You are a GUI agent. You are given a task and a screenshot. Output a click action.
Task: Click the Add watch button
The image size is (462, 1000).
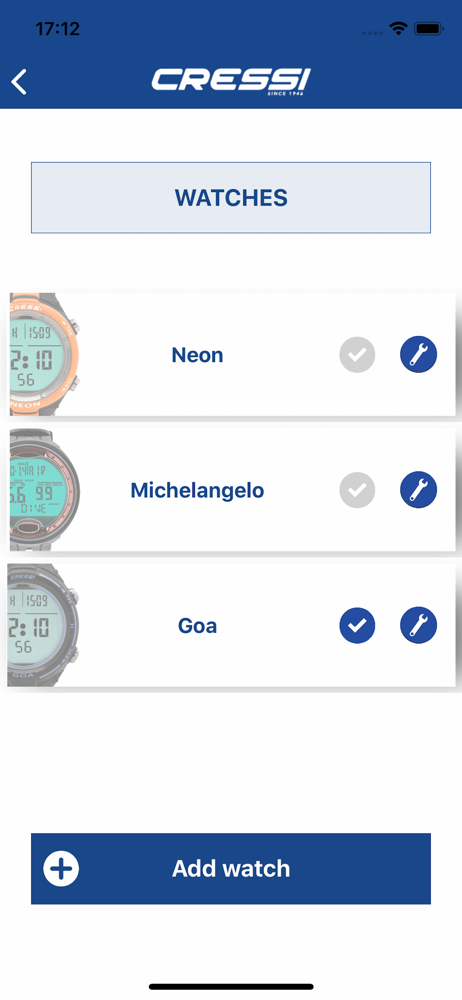coord(231,869)
